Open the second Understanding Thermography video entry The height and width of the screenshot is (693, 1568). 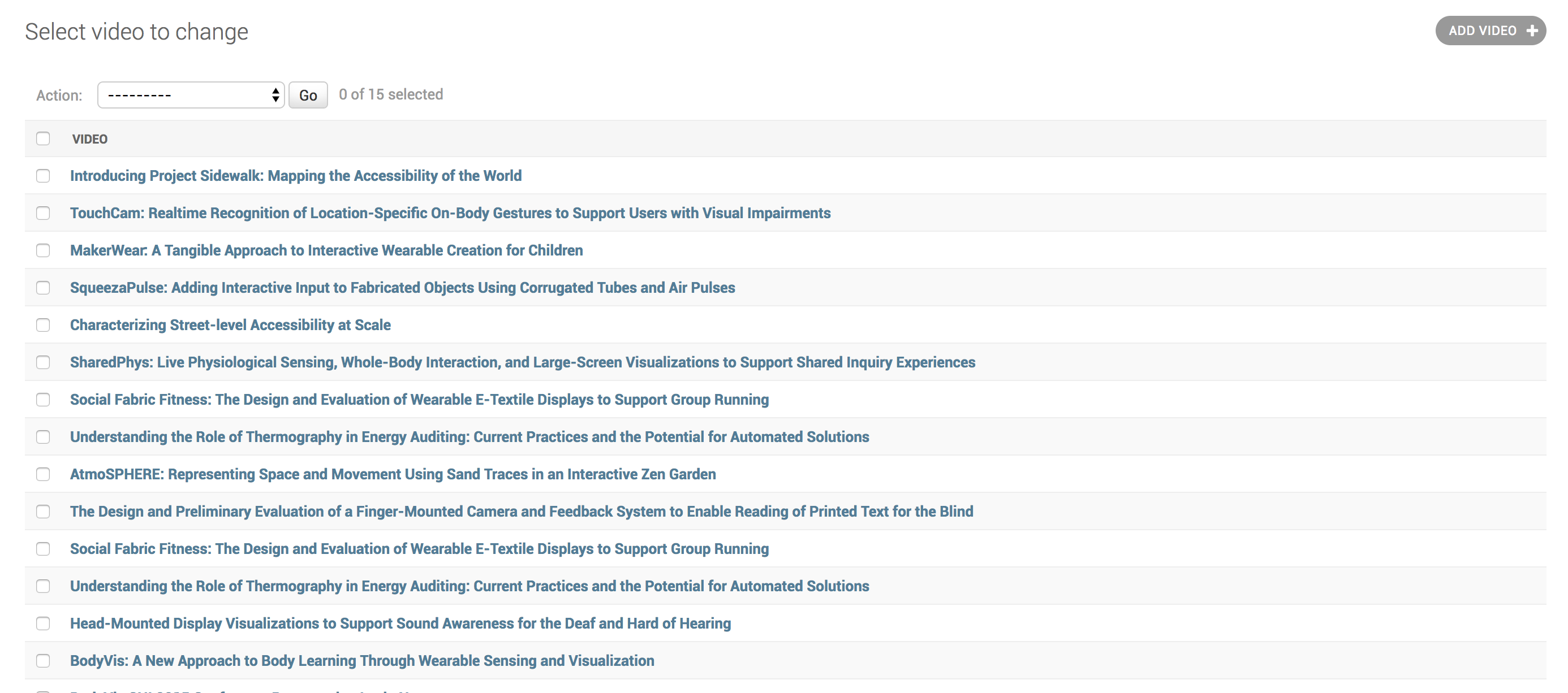click(469, 586)
